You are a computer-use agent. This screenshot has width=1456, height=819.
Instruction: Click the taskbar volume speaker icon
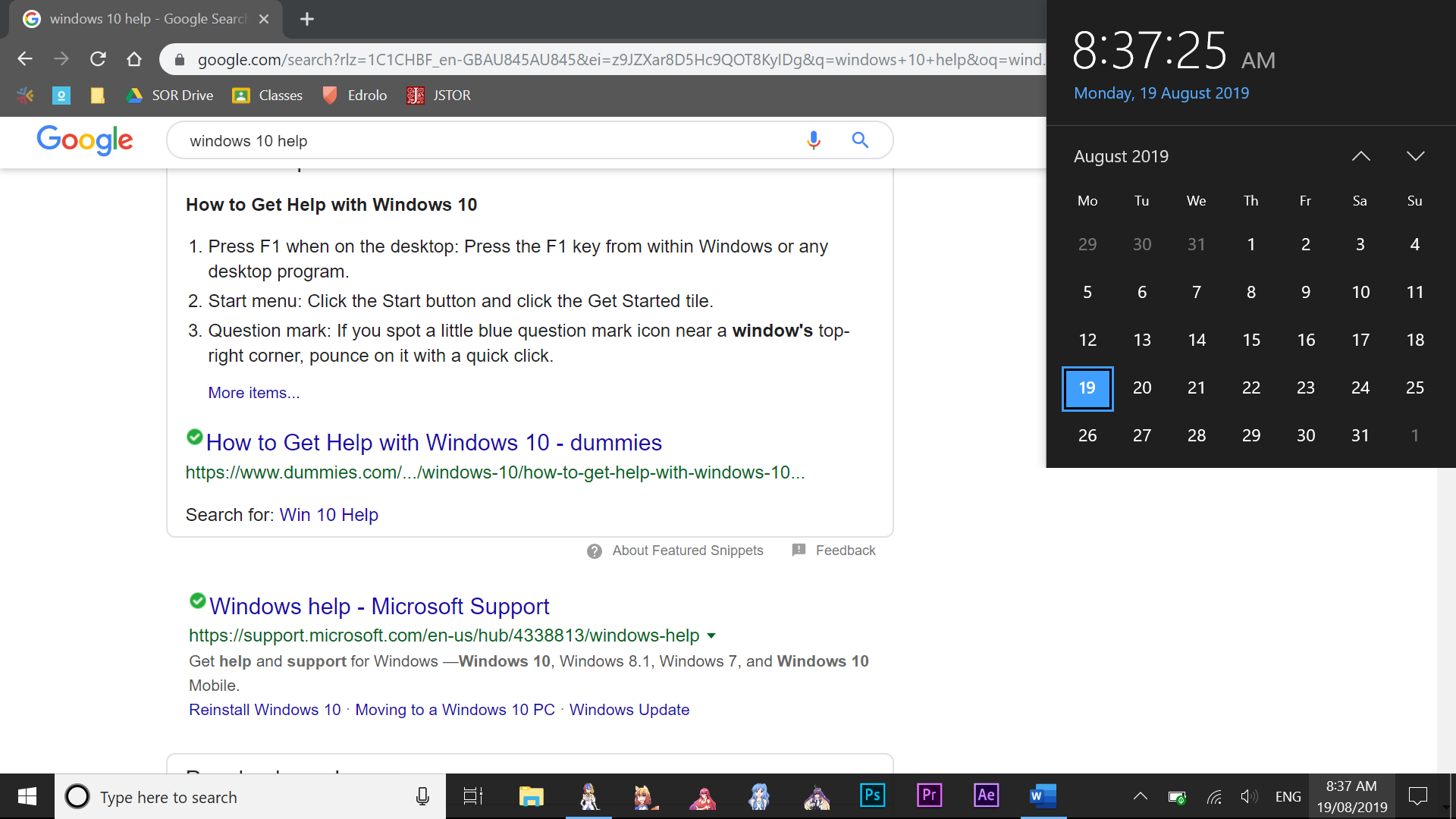point(1249,796)
